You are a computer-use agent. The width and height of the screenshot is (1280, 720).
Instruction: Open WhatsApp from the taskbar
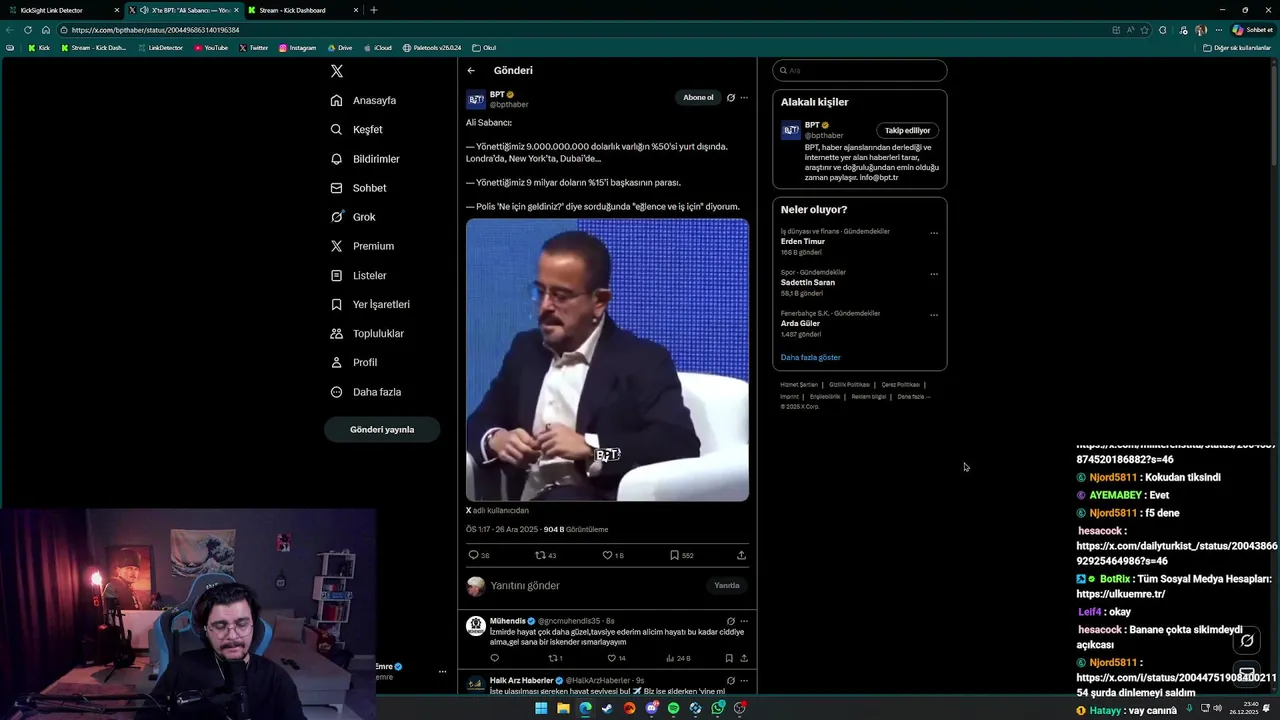(x=718, y=708)
